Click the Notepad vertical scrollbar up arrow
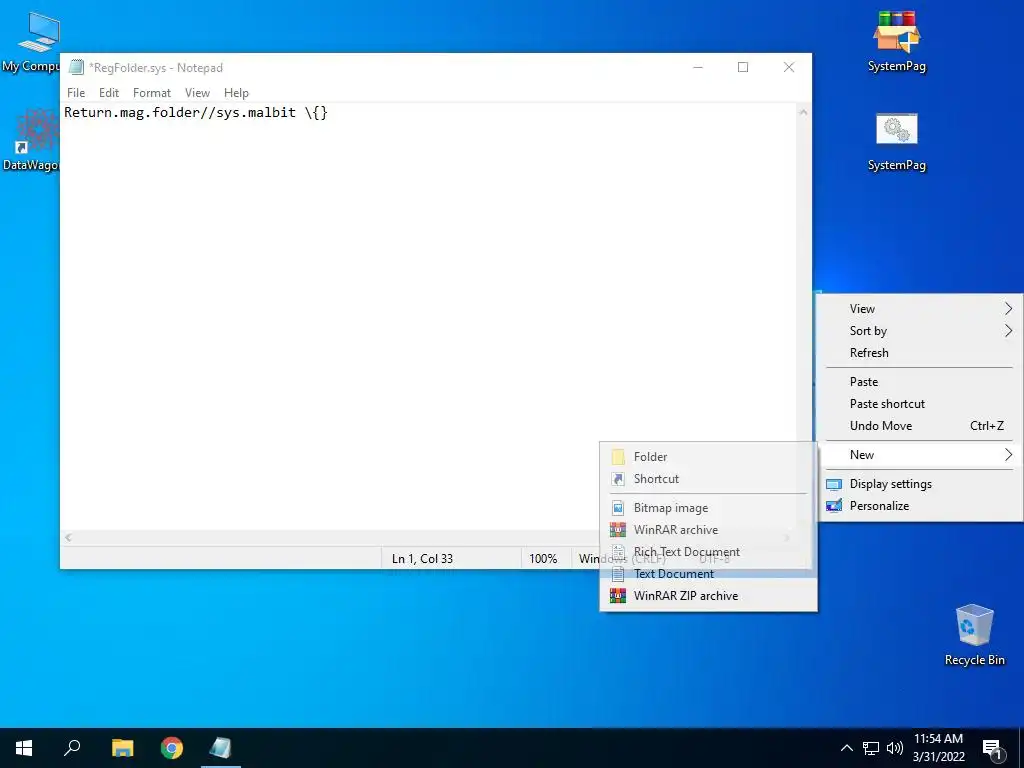 (803, 112)
